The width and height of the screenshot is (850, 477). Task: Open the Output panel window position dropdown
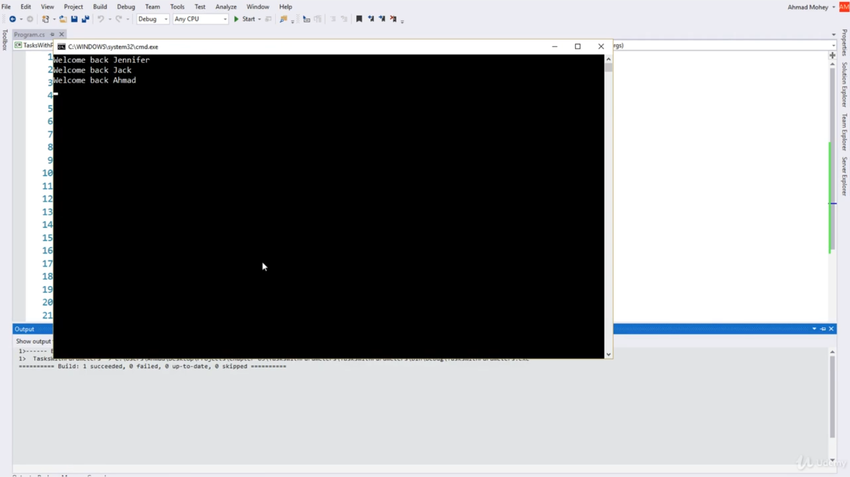click(814, 329)
